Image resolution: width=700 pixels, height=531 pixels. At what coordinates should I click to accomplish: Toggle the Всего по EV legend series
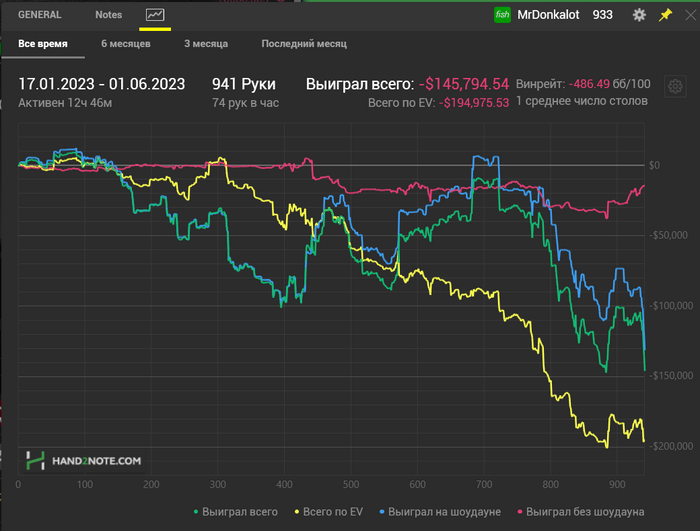pyautogui.click(x=329, y=512)
